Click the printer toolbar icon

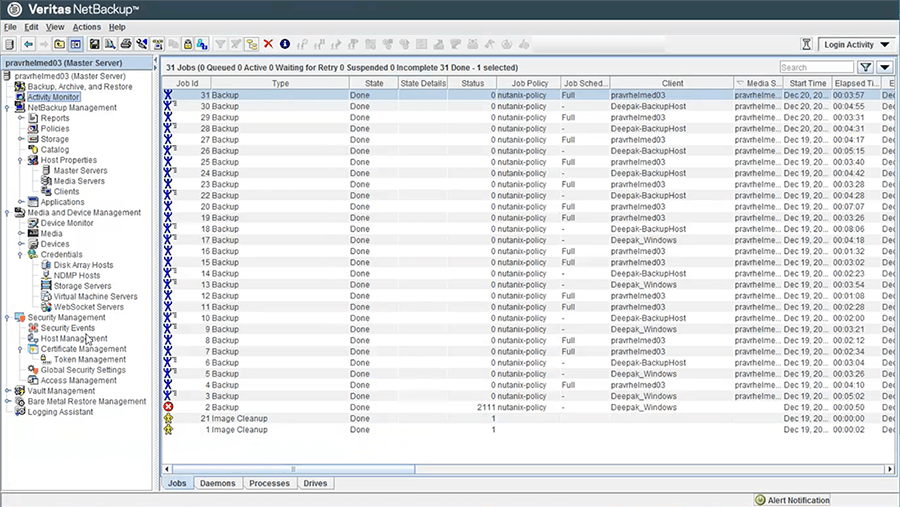pos(126,44)
